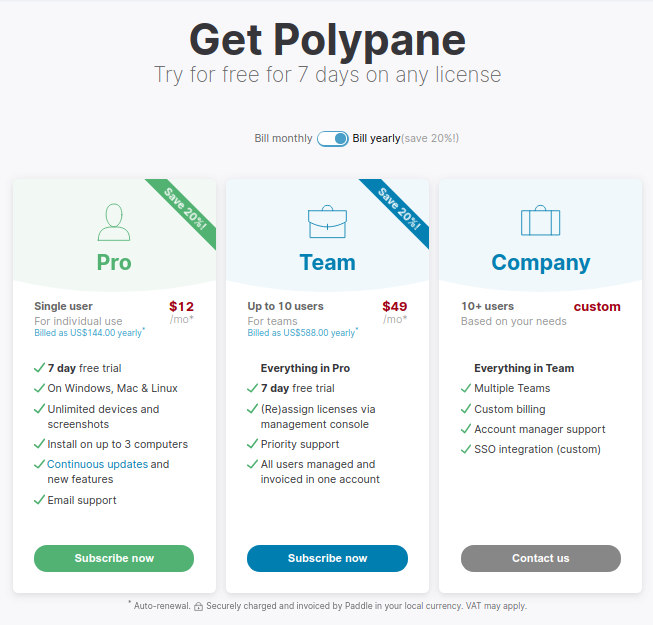Click the Team plan Save 20% ribbon

pos(399,210)
